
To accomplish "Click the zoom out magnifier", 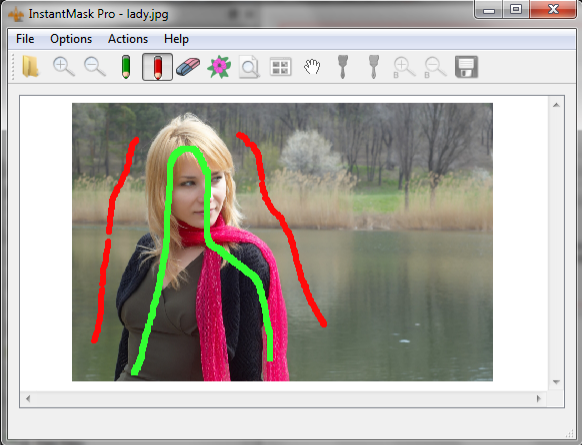I will (95, 67).
